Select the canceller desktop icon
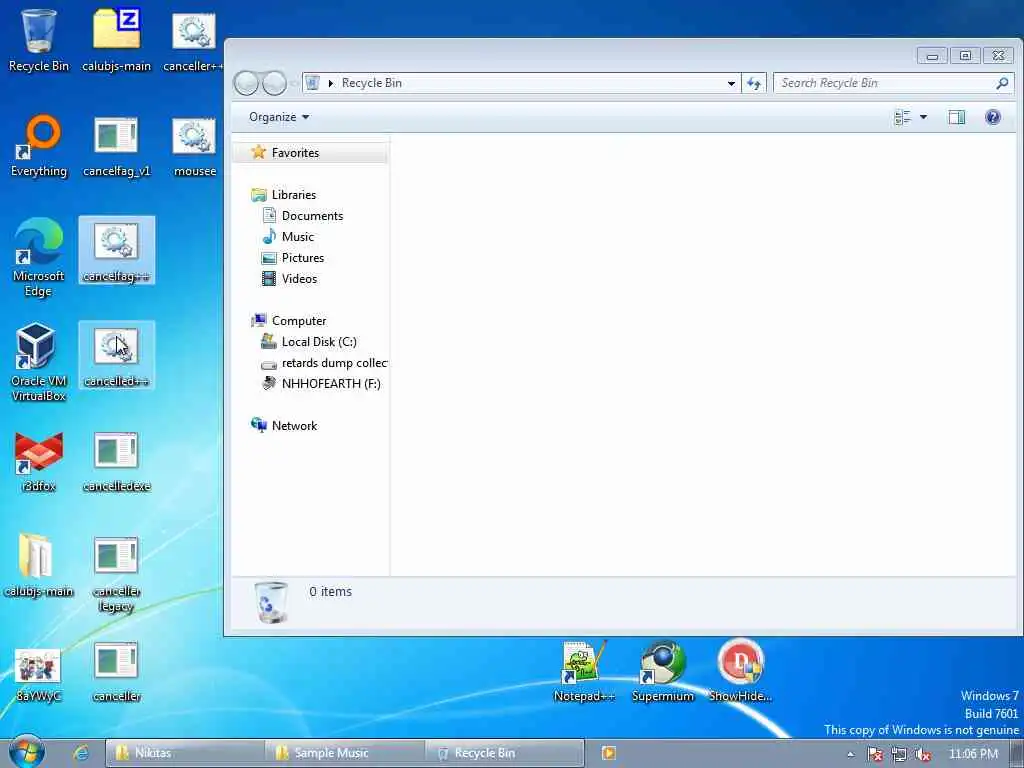The height and width of the screenshot is (768, 1024). (x=116, y=673)
